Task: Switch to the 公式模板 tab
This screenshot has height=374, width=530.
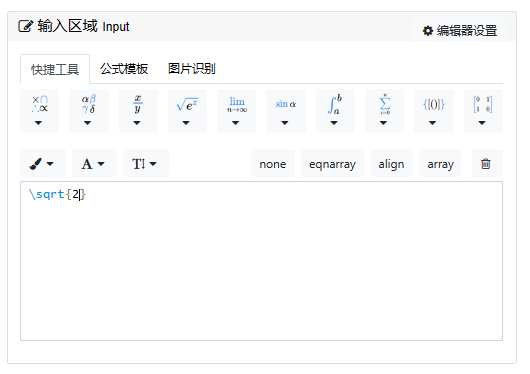Action: [x=124, y=69]
